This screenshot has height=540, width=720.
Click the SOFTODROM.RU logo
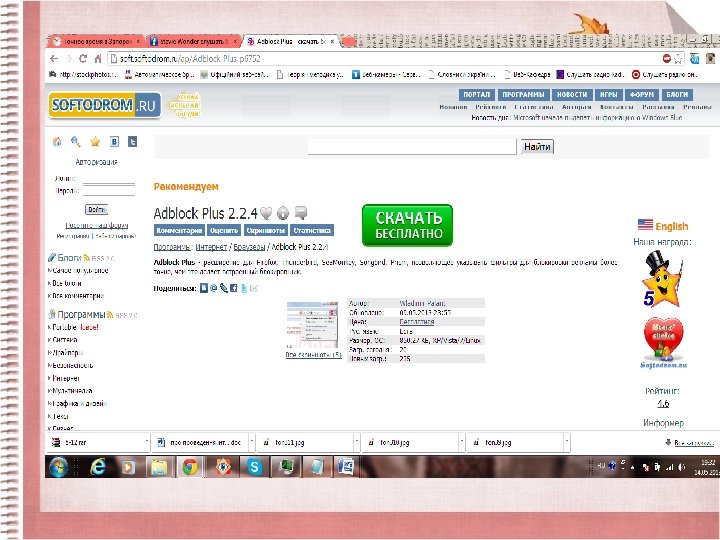point(105,105)
